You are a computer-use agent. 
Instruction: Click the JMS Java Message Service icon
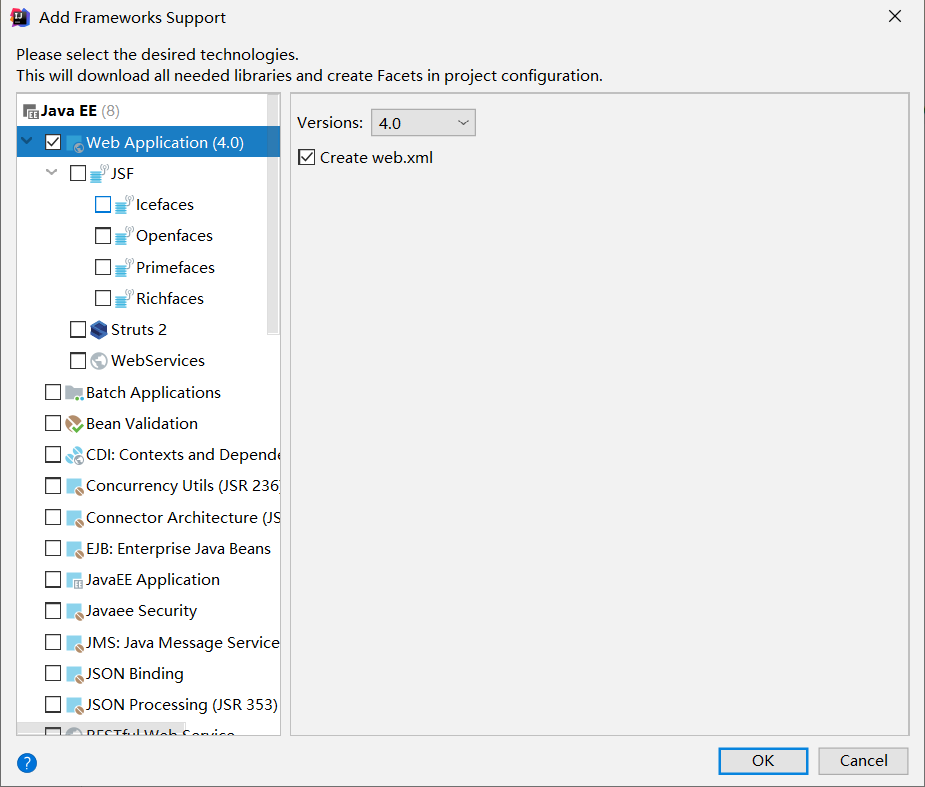(74, 643)
